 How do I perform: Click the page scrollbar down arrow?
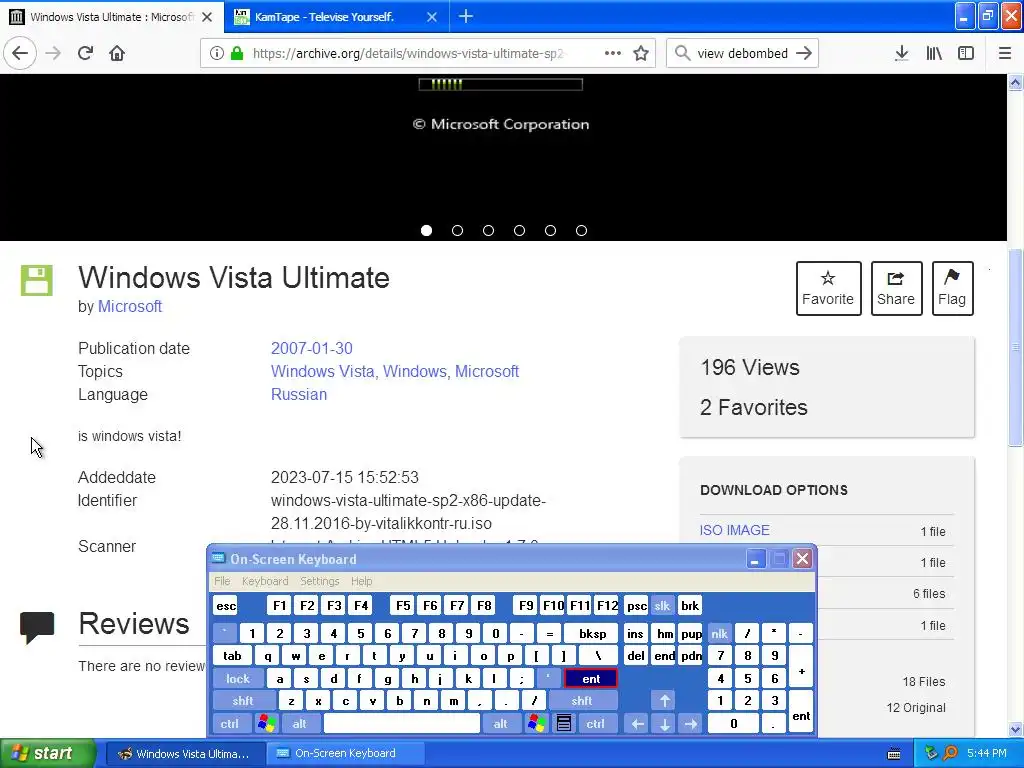[x=1016, y=729]
